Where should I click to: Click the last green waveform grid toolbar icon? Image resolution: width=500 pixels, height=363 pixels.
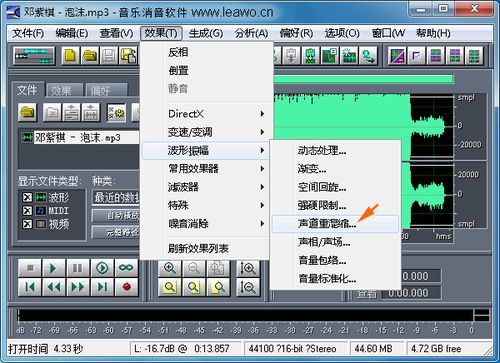(x=474, y=56)
